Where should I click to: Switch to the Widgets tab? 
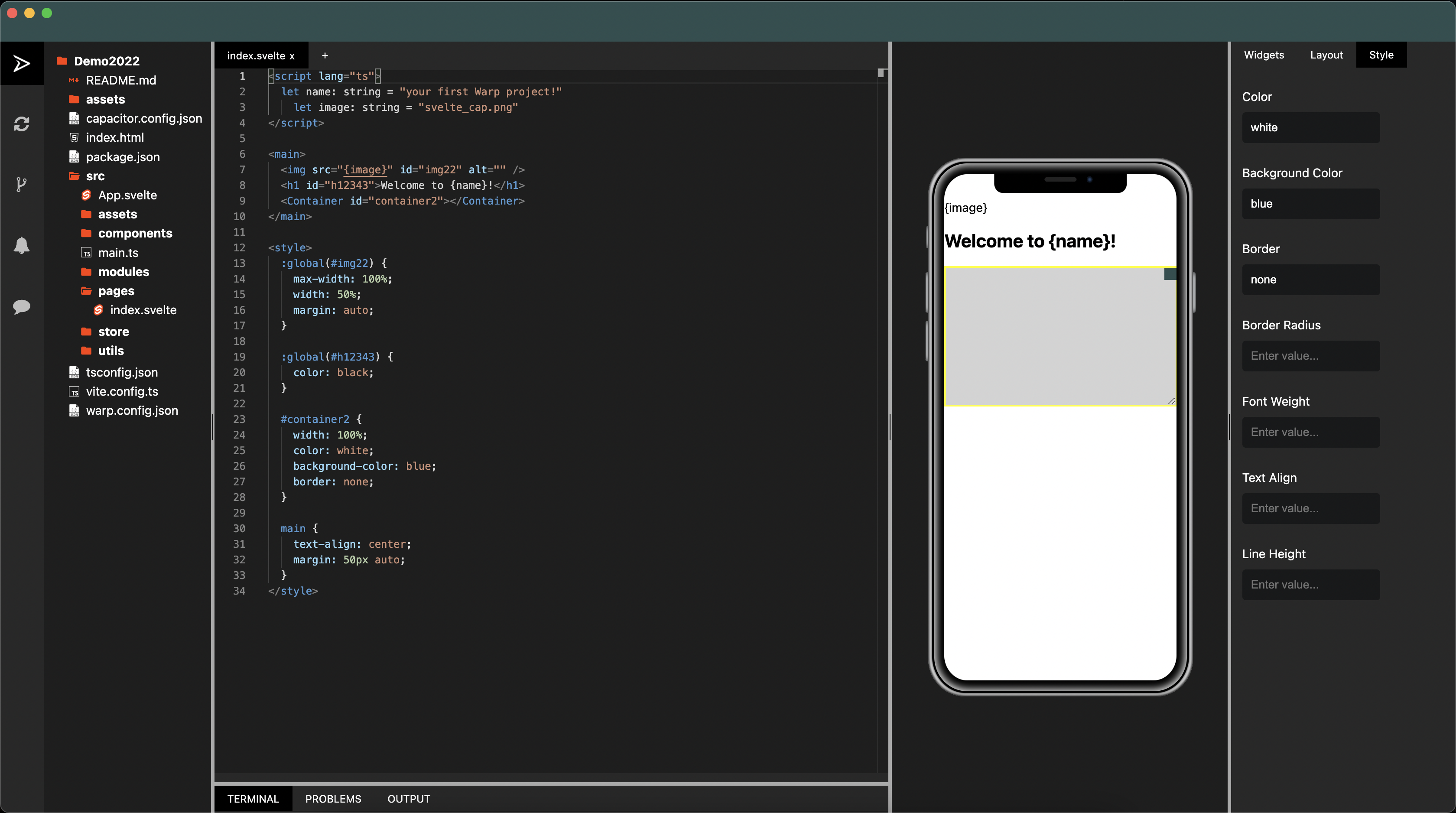[1264, 55]
